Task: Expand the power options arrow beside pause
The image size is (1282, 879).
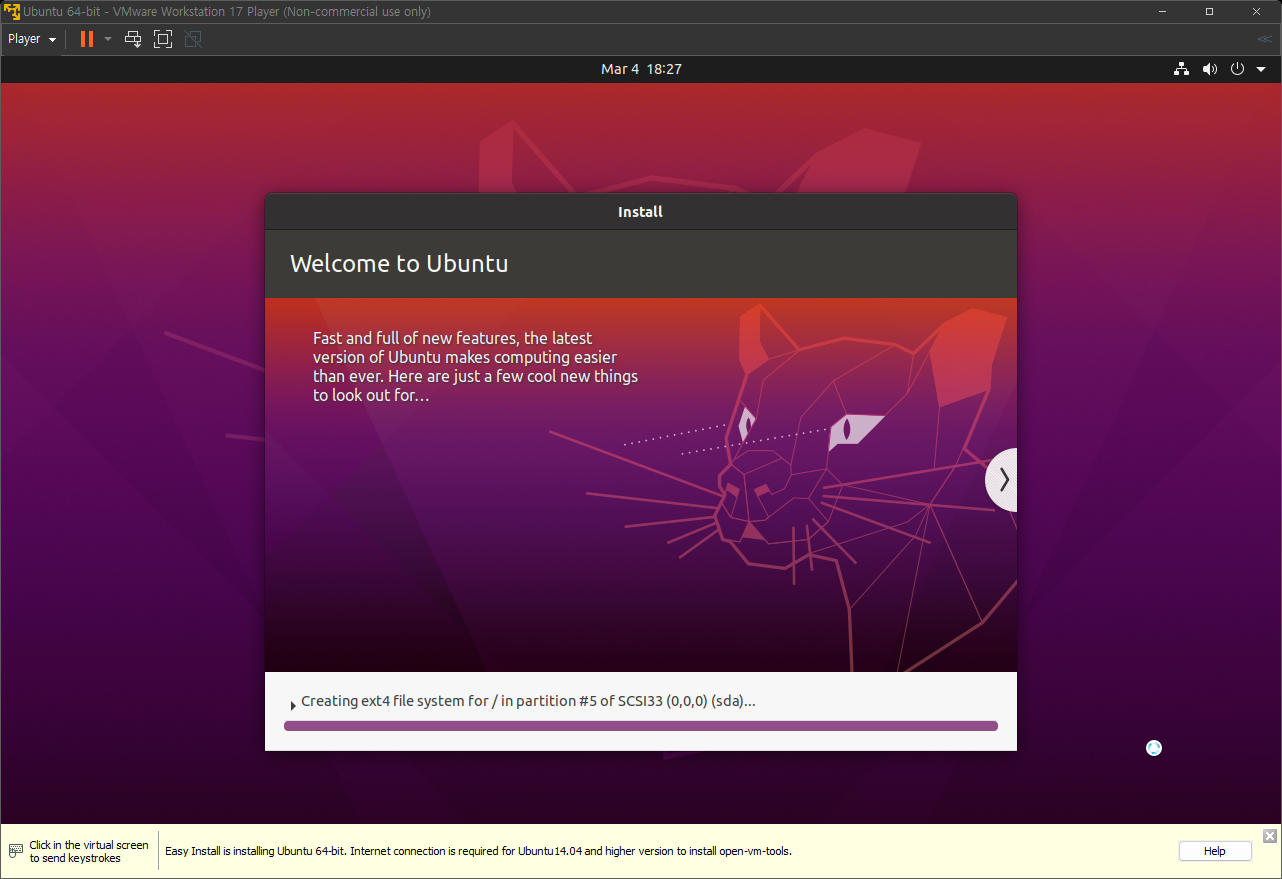Action: [x=108, y=39]
